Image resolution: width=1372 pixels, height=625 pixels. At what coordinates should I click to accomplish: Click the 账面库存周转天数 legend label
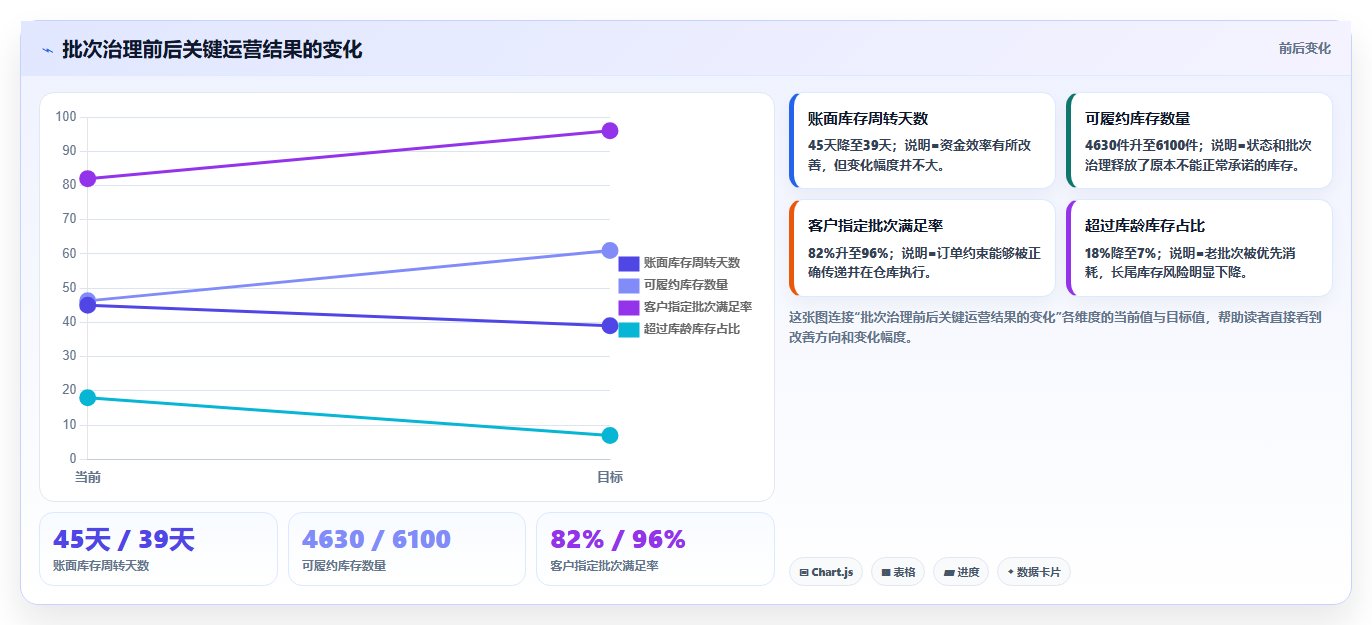[x=692, y=263]
